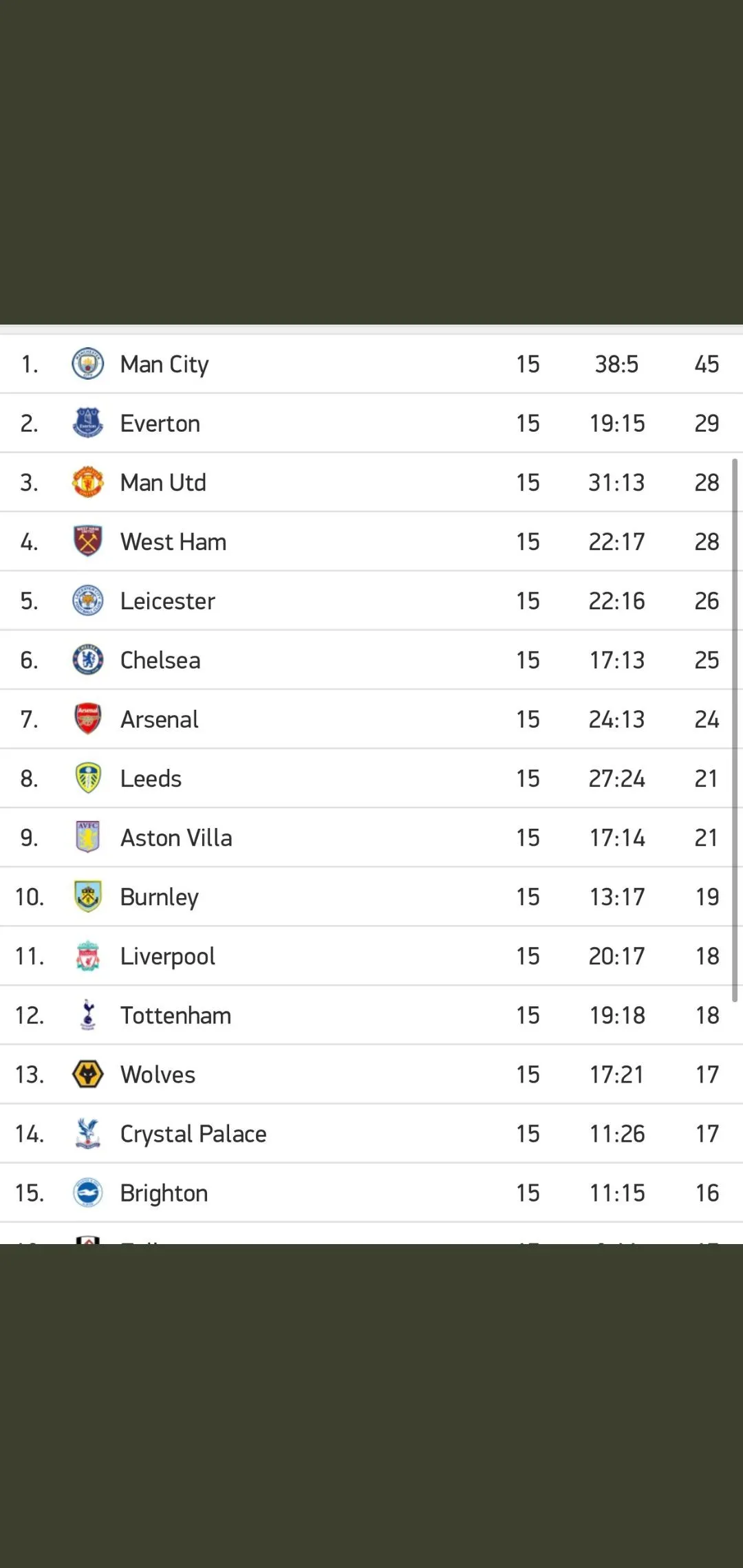The image size is (743, 1568).
Task: Click Man City's 45 points value
Action: point(707,364)
